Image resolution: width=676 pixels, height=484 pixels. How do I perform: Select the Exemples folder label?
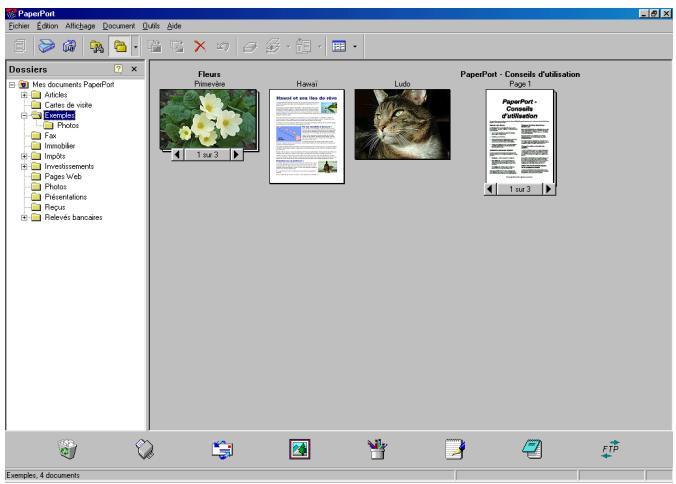59,116
